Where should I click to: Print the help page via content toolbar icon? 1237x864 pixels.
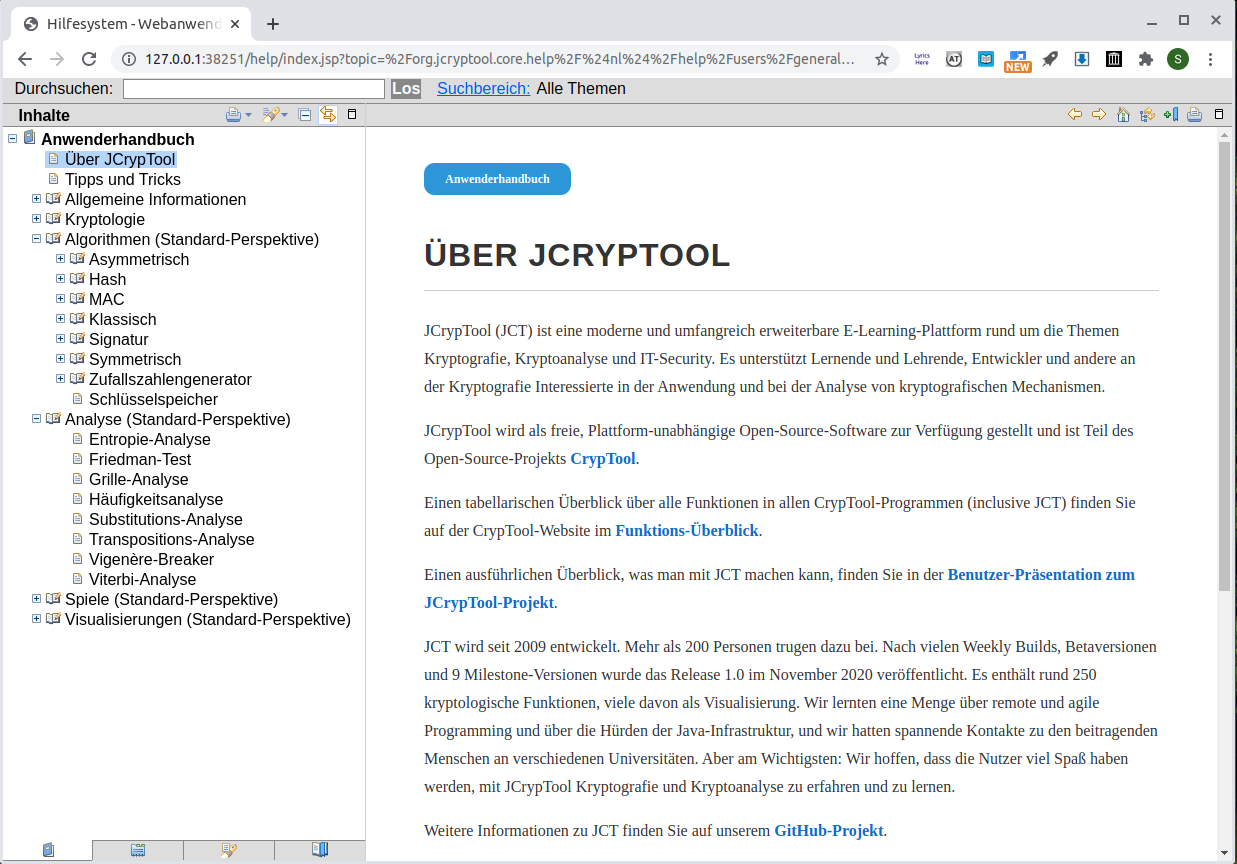[x=1194, y=114]
